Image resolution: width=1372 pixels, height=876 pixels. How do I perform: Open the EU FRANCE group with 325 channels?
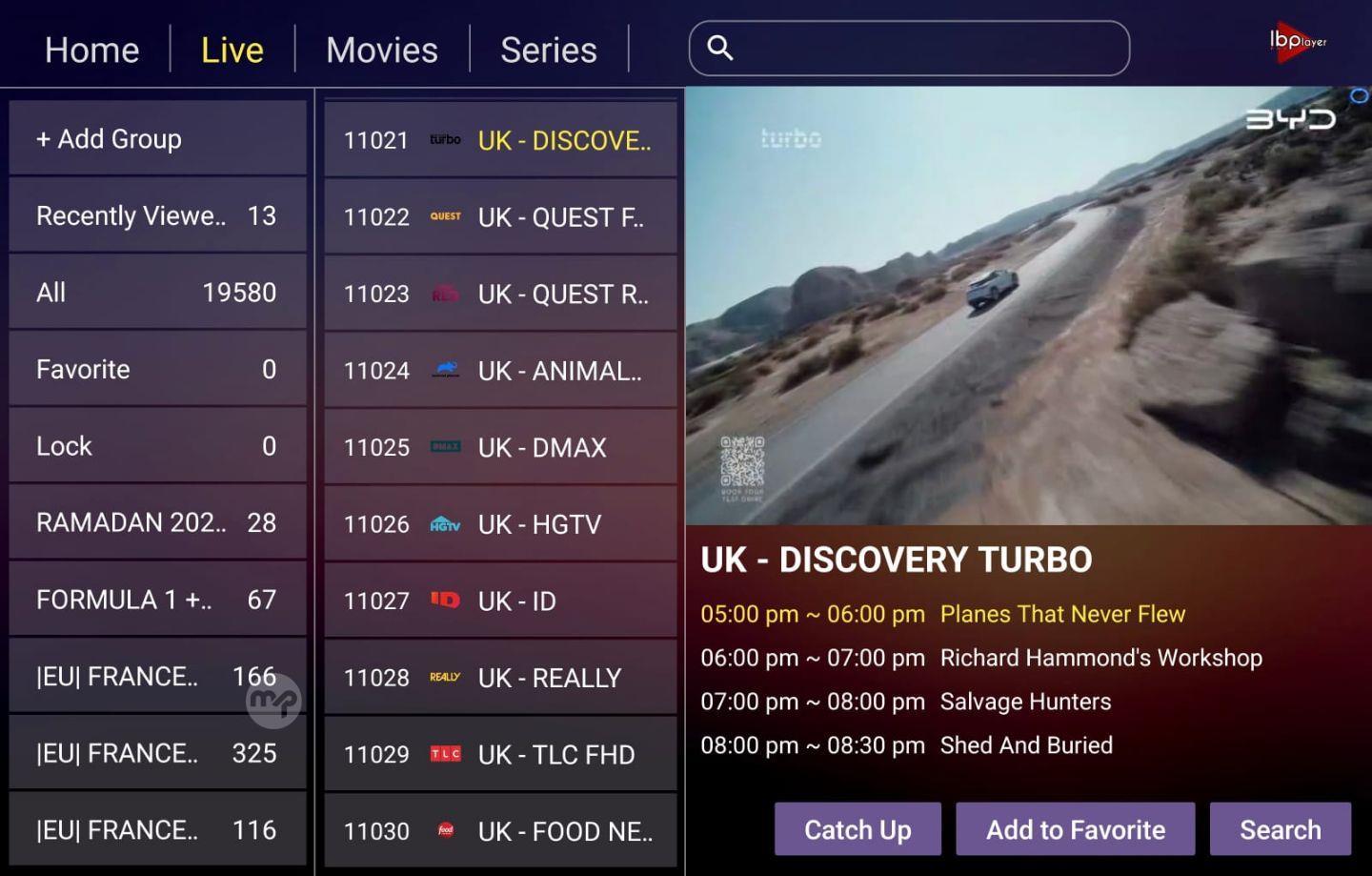[157, 752]
